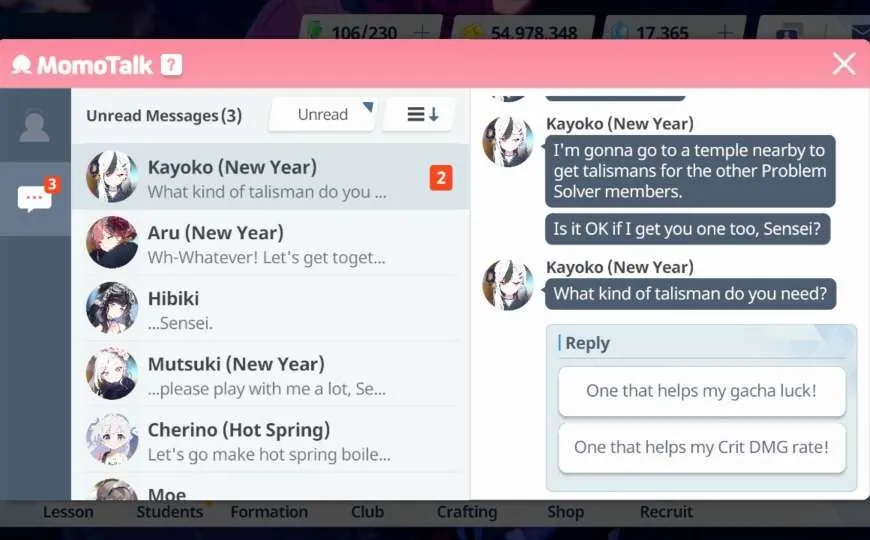Open the students contact tab in sidebar
This screenshot has height=540, width=870.
click(x=35, y=126)
